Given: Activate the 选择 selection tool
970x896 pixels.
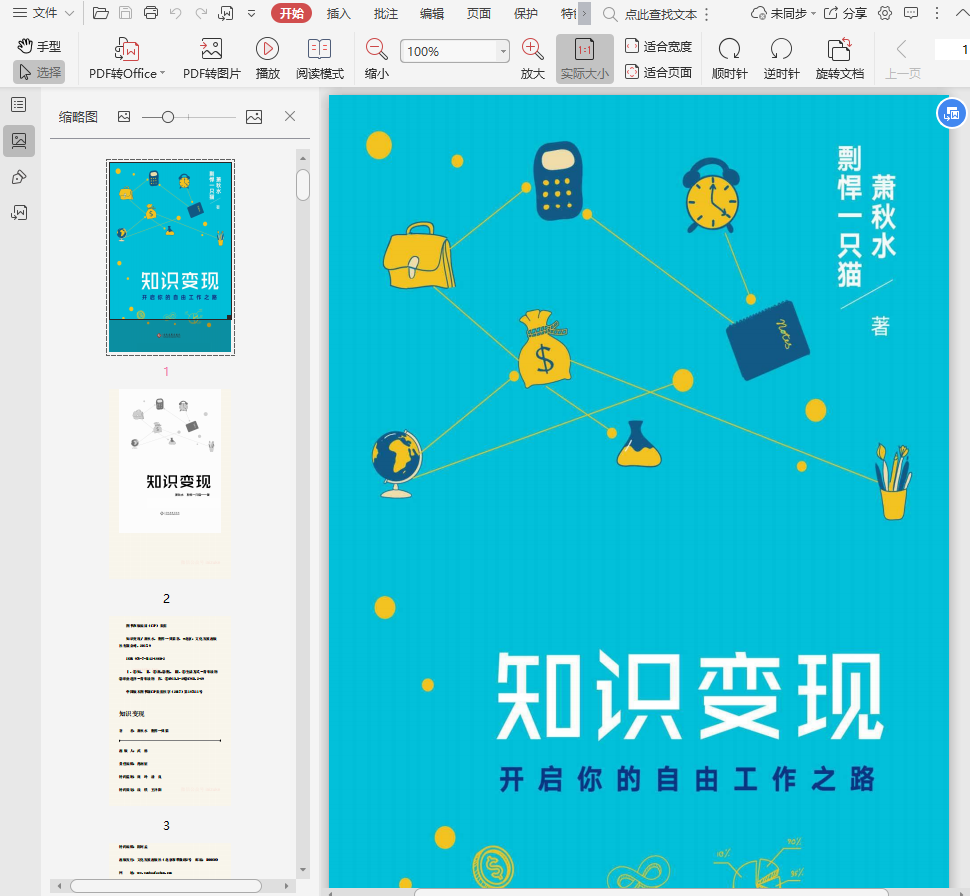Looking at the screenshot, I should 39,72.
